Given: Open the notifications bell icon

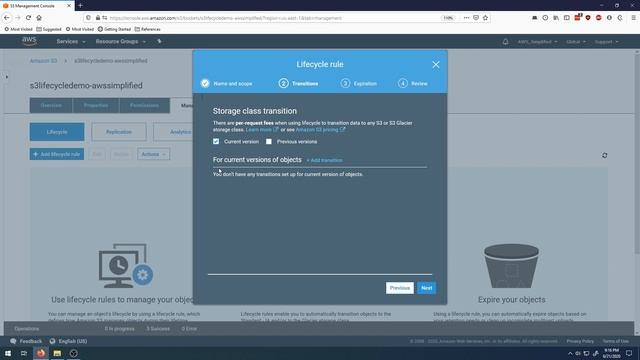Looking at the screenshot, I should [x=505, y=42].
